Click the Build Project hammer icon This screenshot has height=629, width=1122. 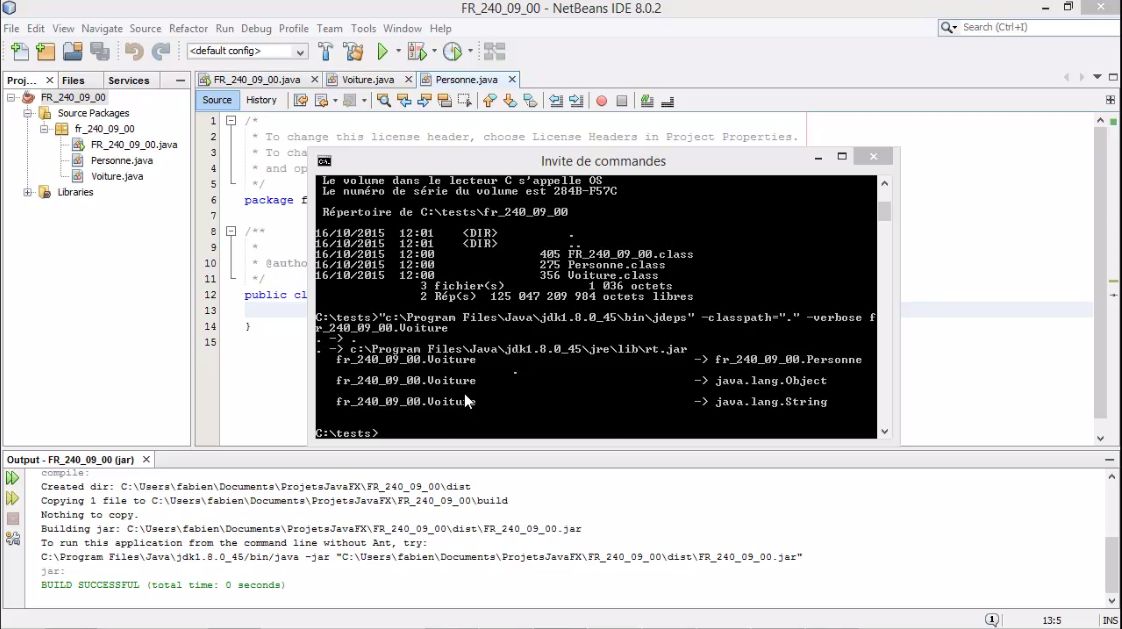pos(326,51)
